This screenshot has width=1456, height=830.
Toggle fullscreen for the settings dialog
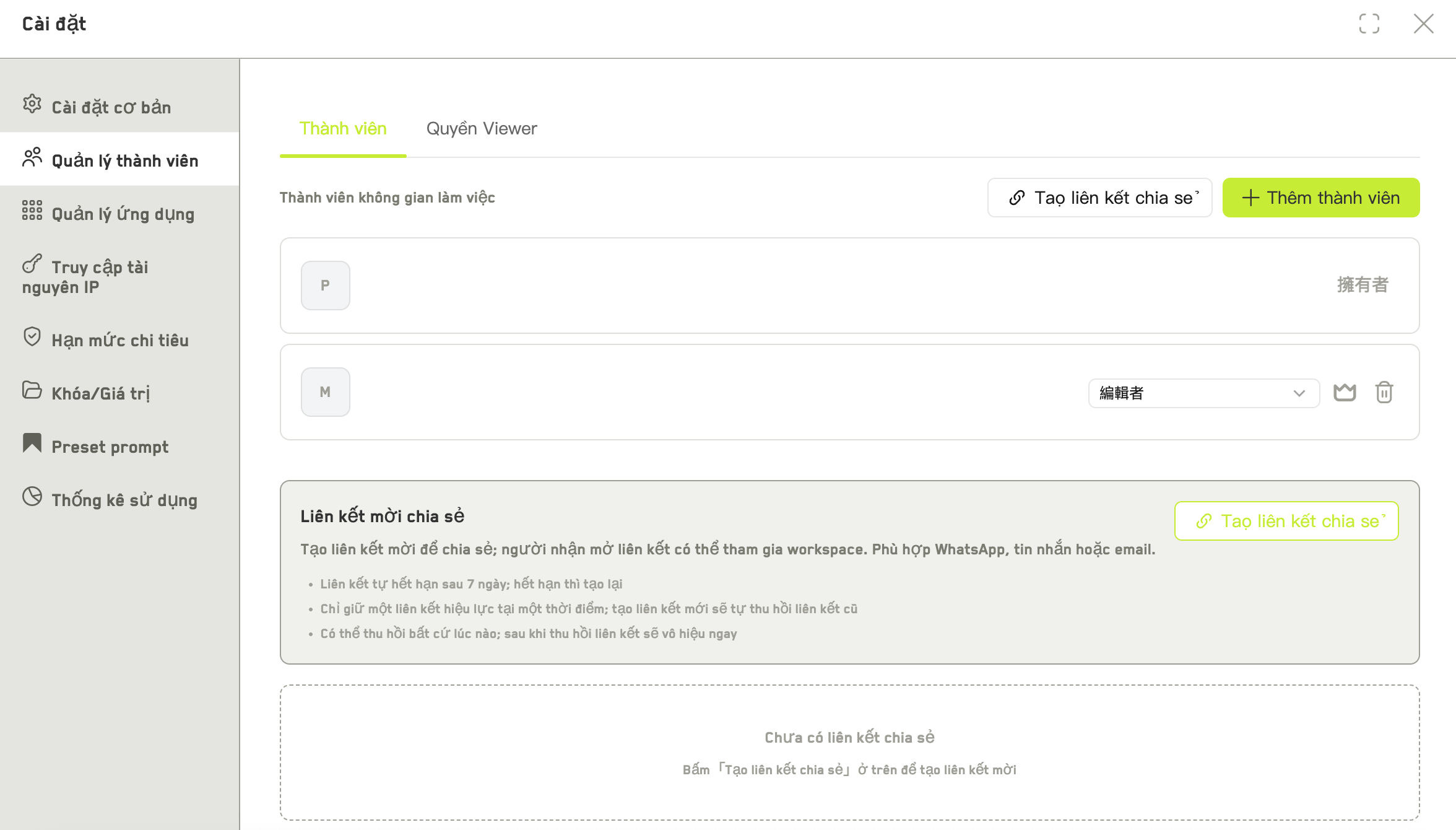click(x=1369, y=24)
